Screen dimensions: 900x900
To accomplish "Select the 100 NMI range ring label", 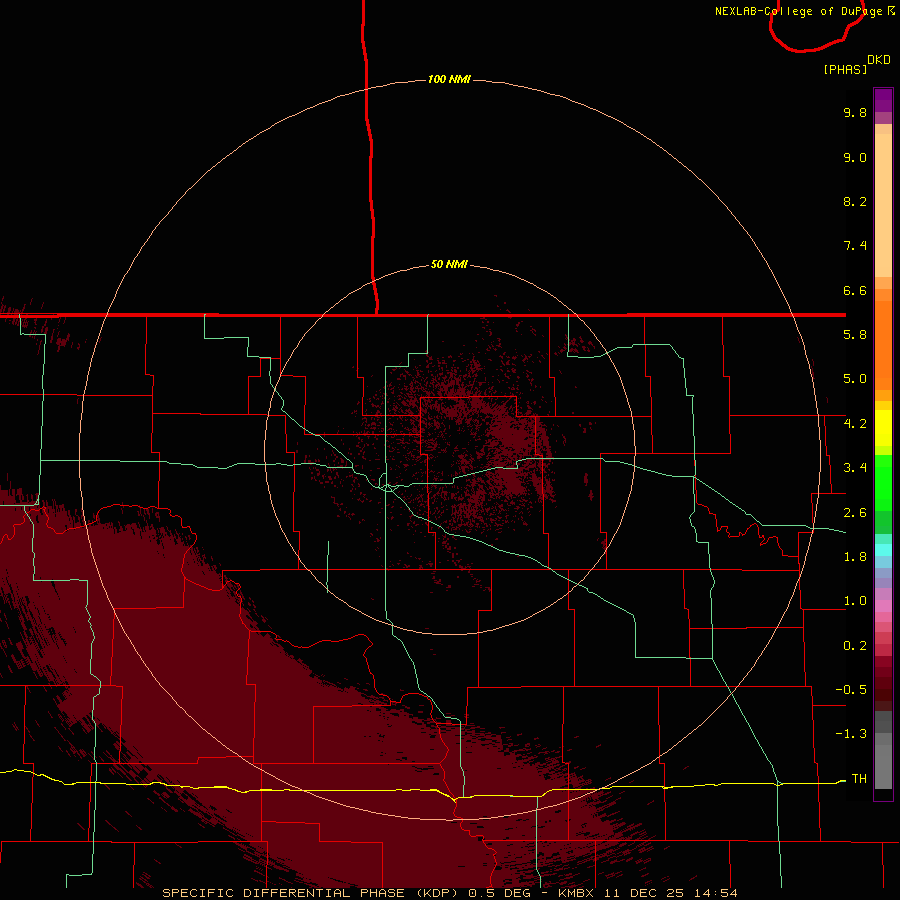I will tap(449, 79).
